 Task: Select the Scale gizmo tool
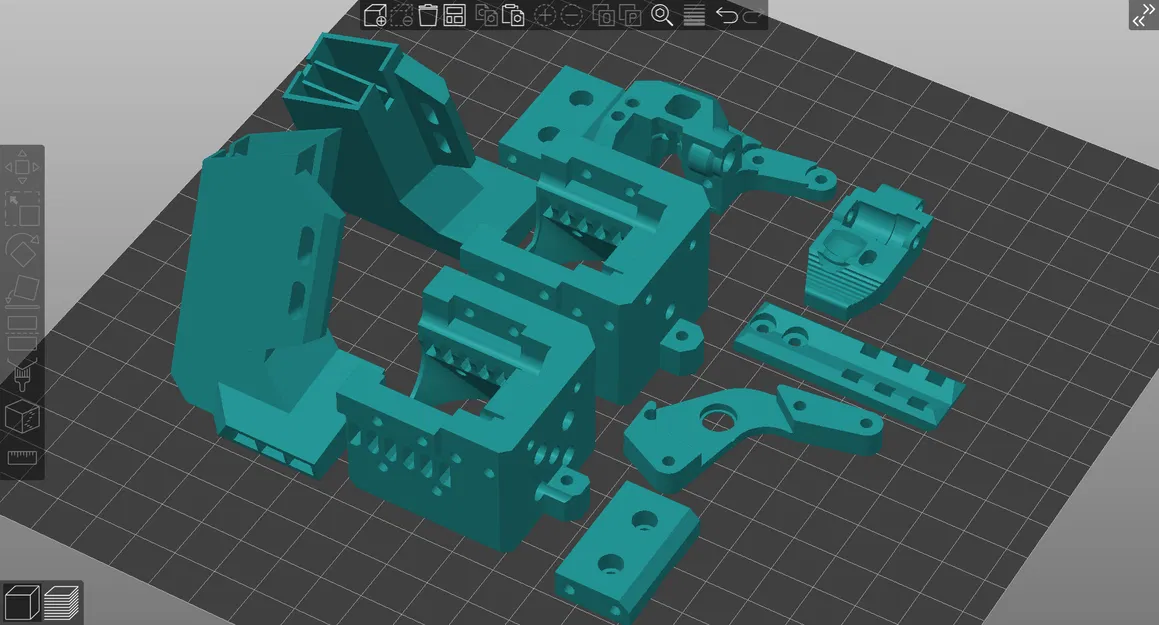pos(22,209)
